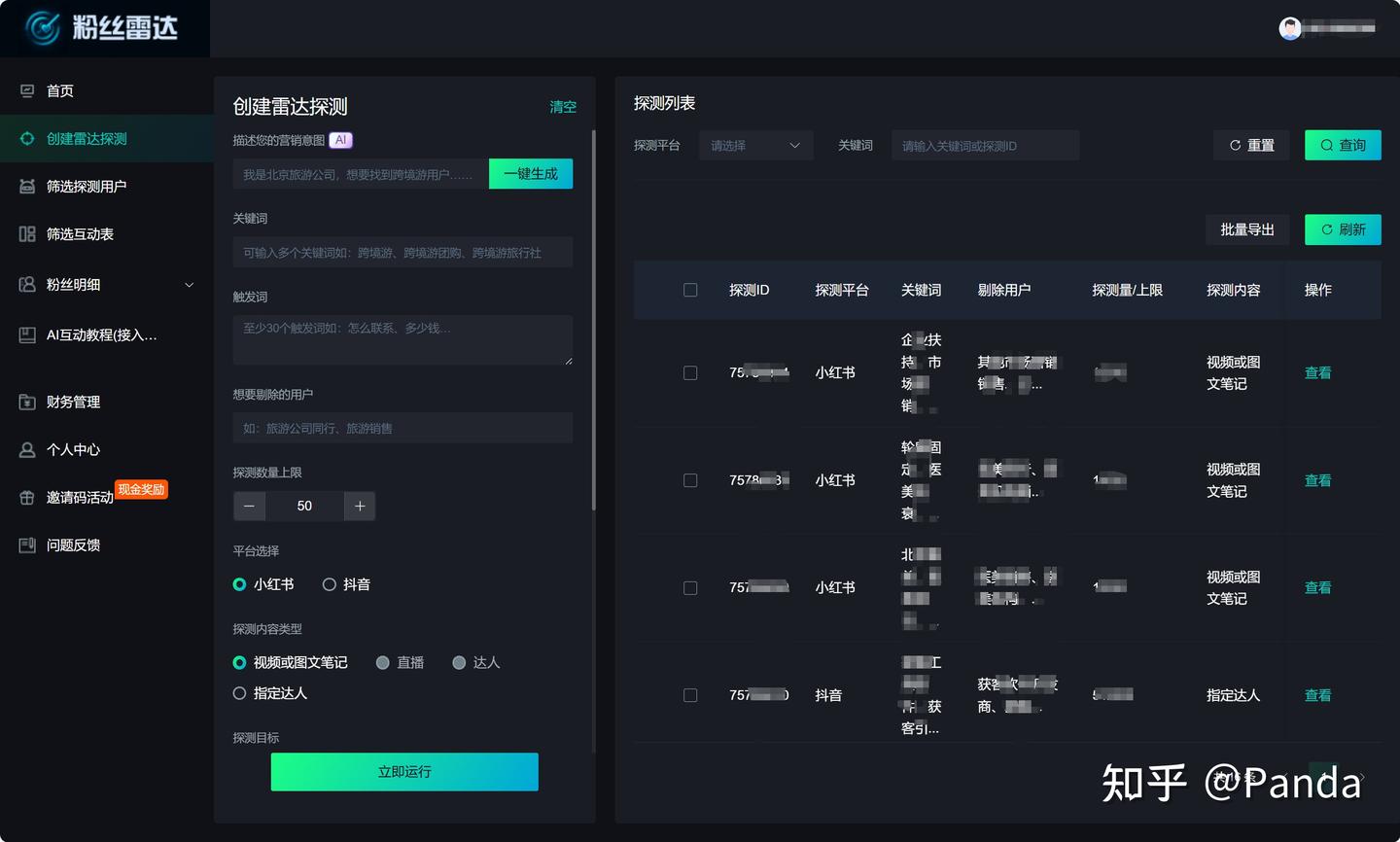This screenshot has height=842, width=1400.
Task: Click the 关键词 search input field
Action: click(x=985, y=145)
